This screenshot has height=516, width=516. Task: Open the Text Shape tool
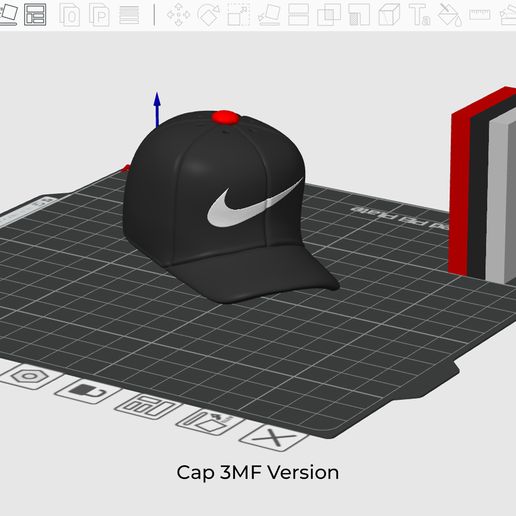click(419, 14)
